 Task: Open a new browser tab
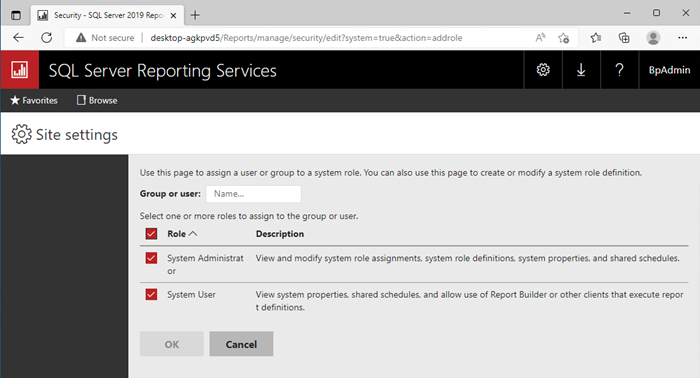click(195, 15)
